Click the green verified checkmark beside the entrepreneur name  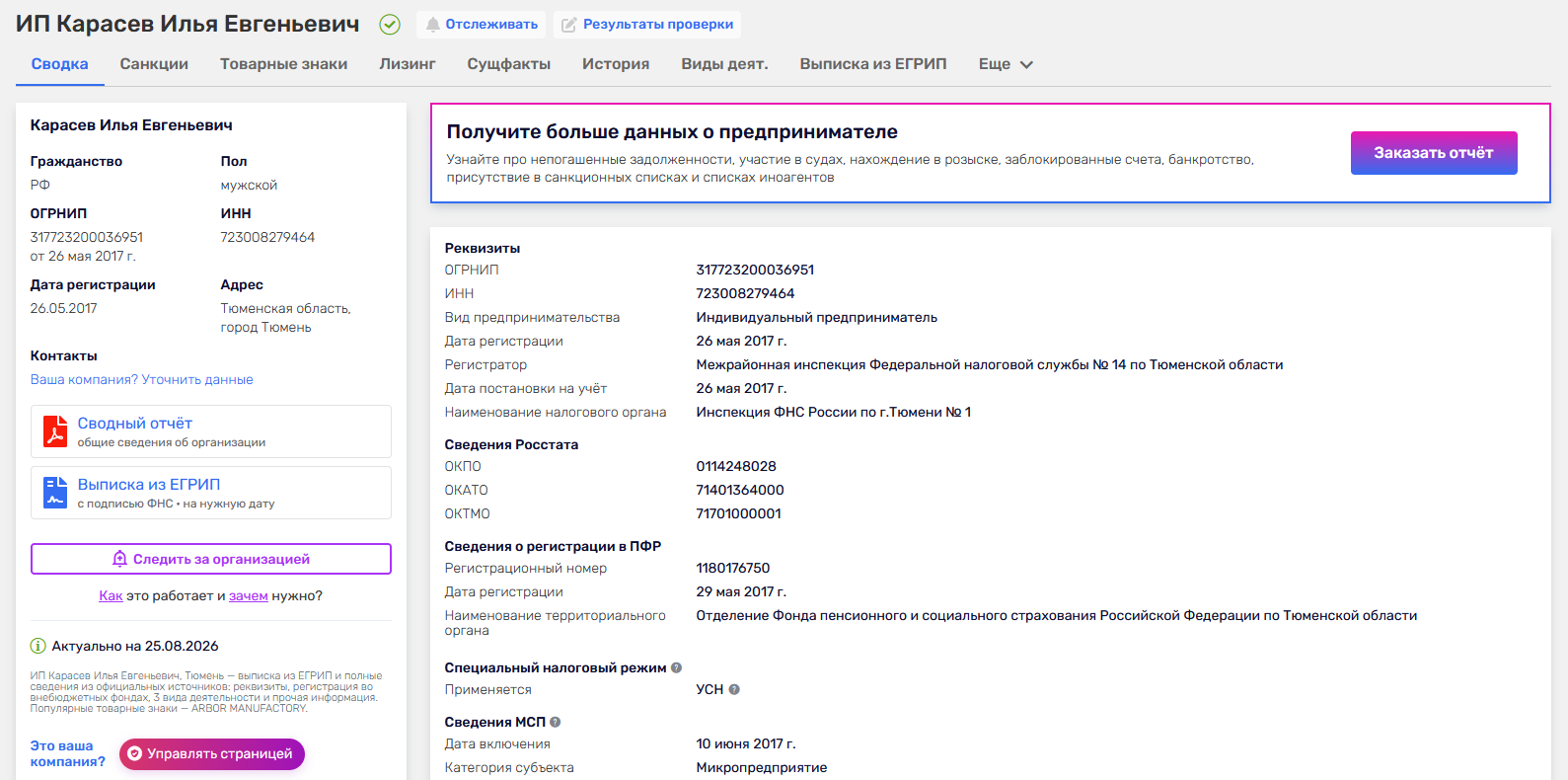[390, 25]
